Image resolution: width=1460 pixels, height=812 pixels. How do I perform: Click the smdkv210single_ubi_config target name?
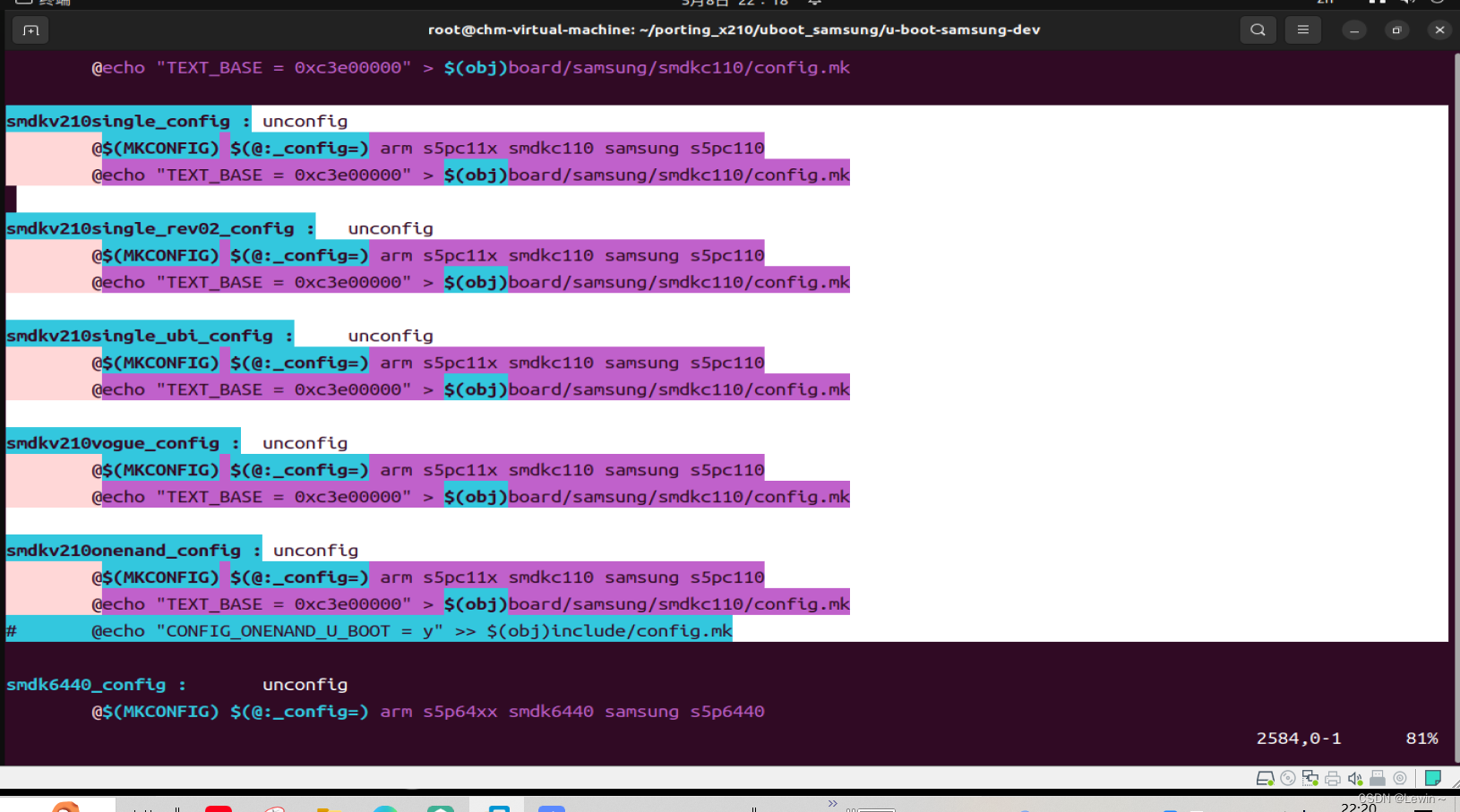coord(140,336)
